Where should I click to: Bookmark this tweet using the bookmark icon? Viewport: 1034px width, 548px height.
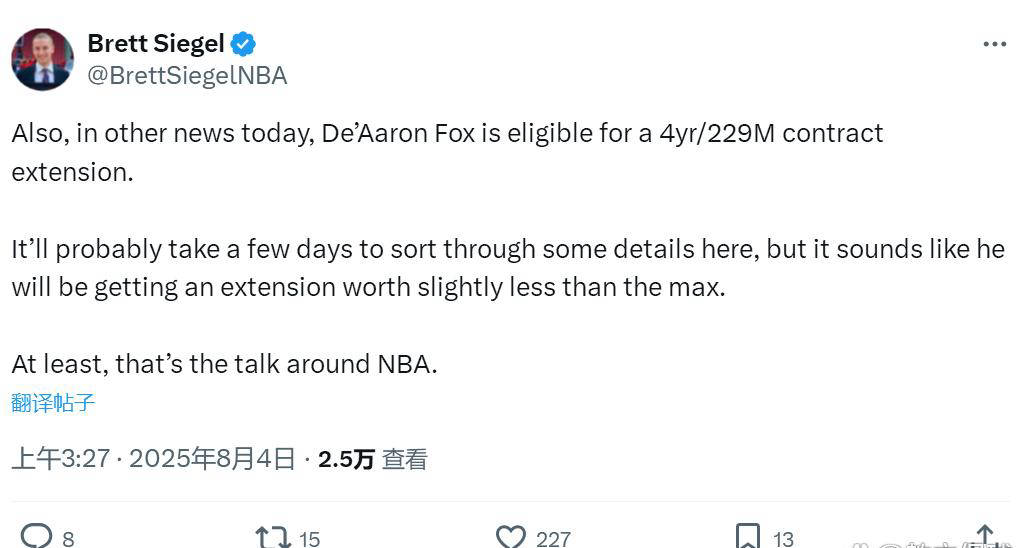tap(747, 537)
